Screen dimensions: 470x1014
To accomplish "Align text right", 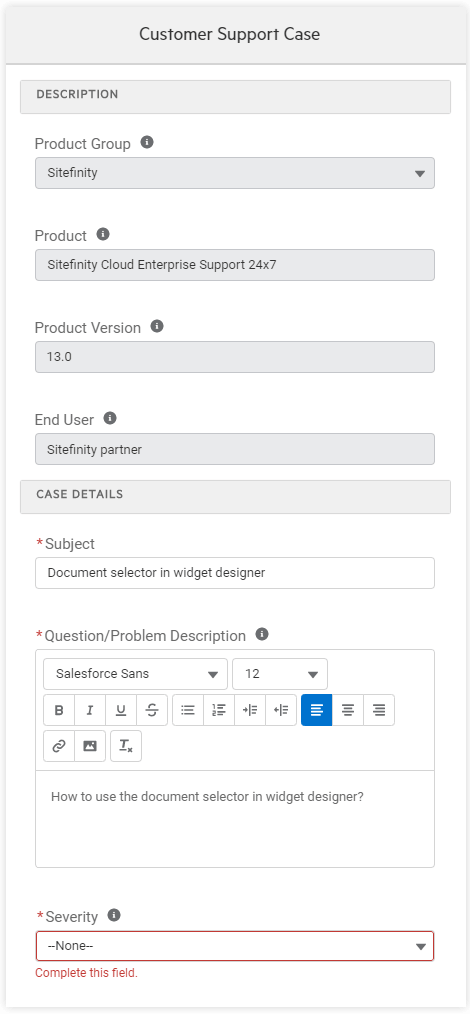I will coord(379,710).
